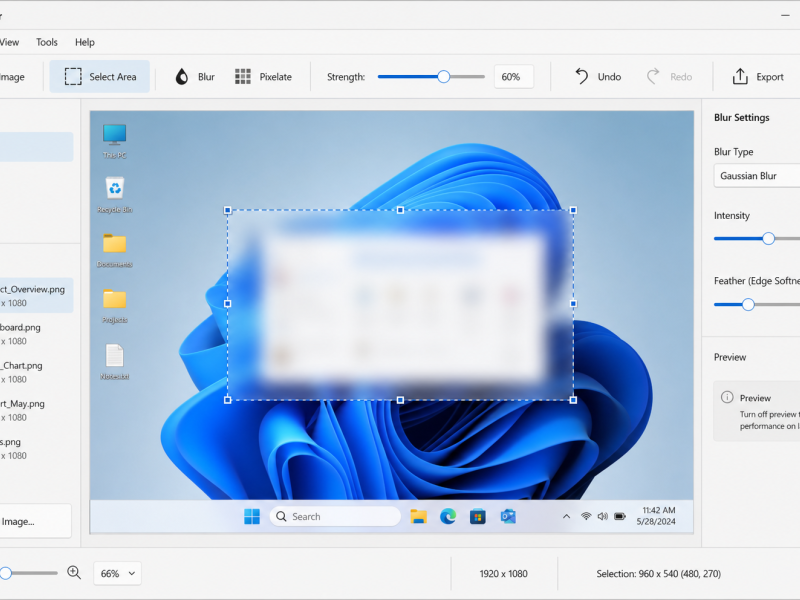The image size is (800, 600).
Task: Click the Blur Settings panel heading
Action: [x=741, y=117]
